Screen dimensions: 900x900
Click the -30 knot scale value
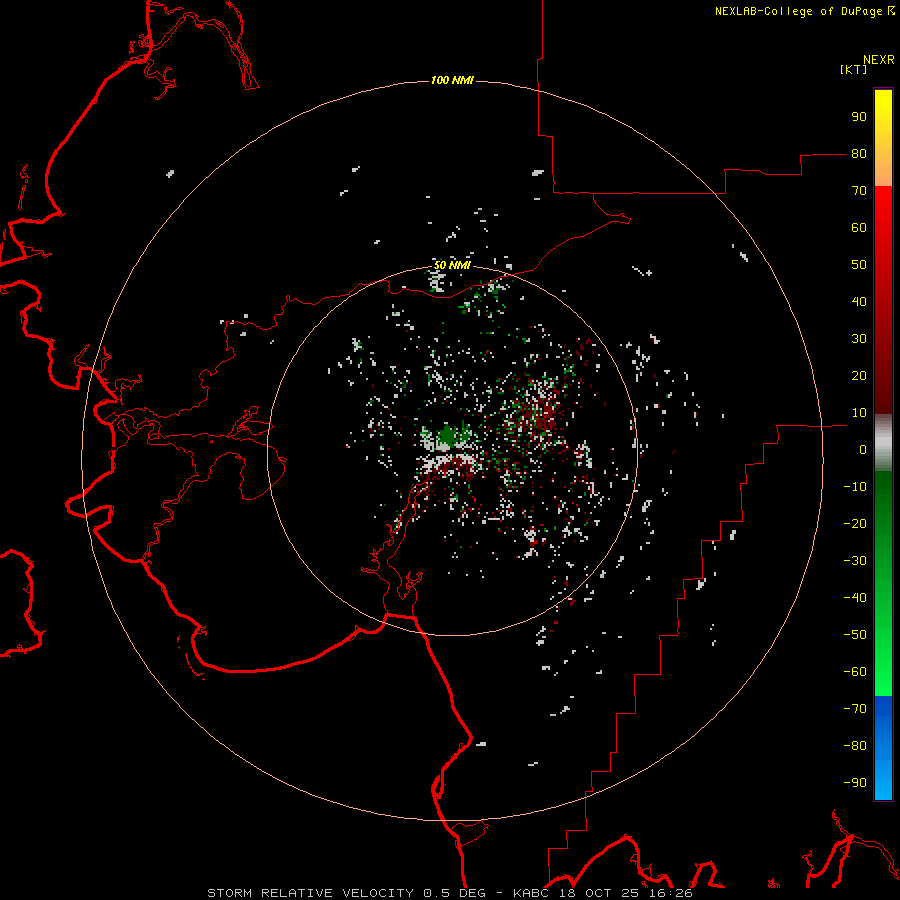coord(855,561)
